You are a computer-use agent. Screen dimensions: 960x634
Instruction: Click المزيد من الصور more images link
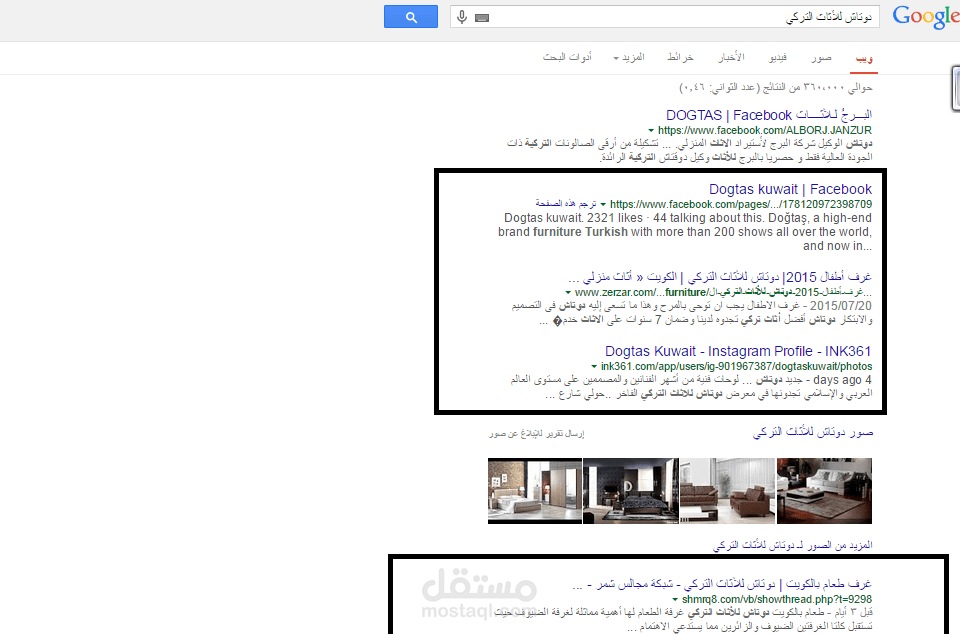tap(793, 545)
